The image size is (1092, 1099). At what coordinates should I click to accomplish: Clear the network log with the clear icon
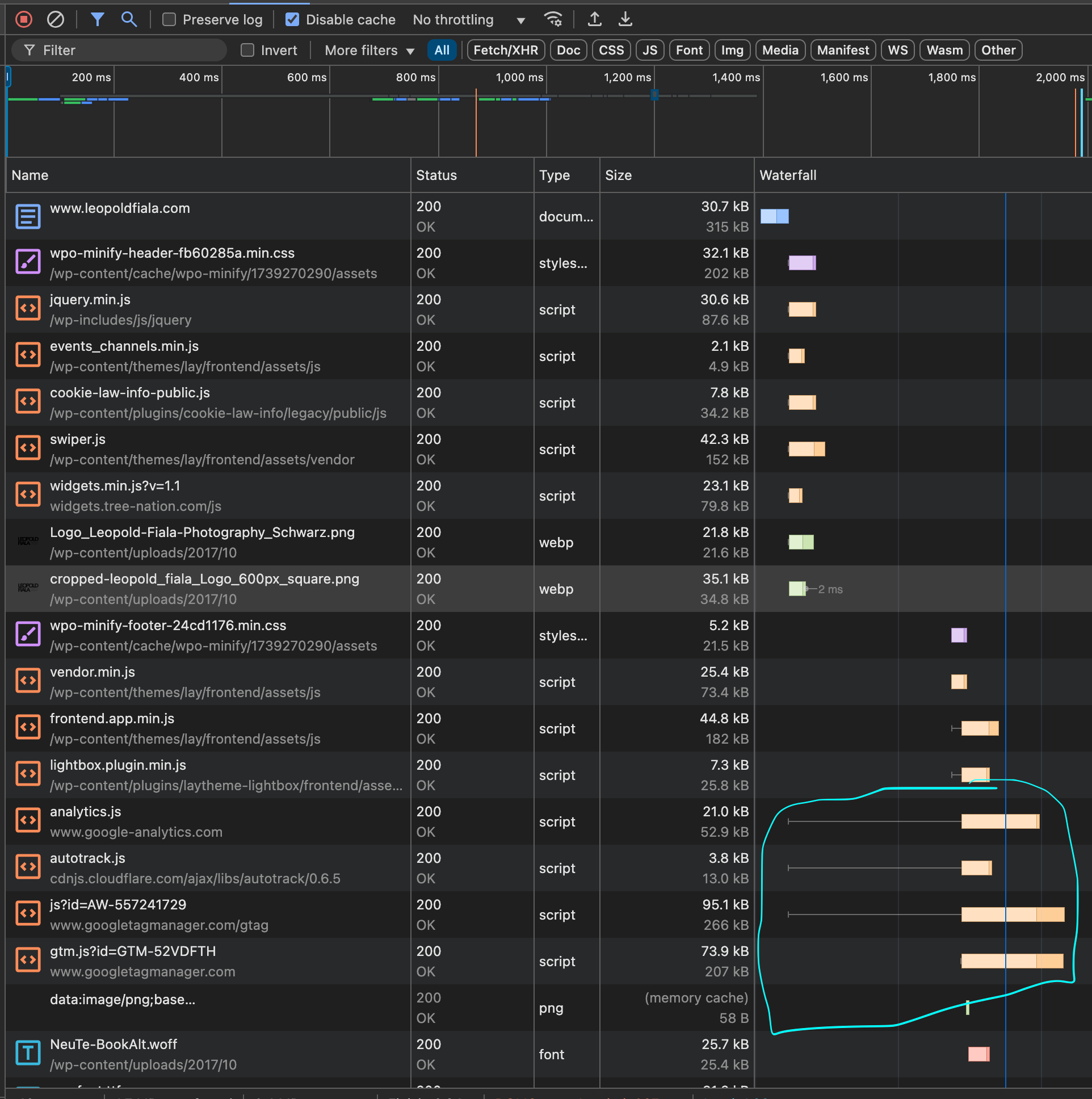(x=54, y=19)
